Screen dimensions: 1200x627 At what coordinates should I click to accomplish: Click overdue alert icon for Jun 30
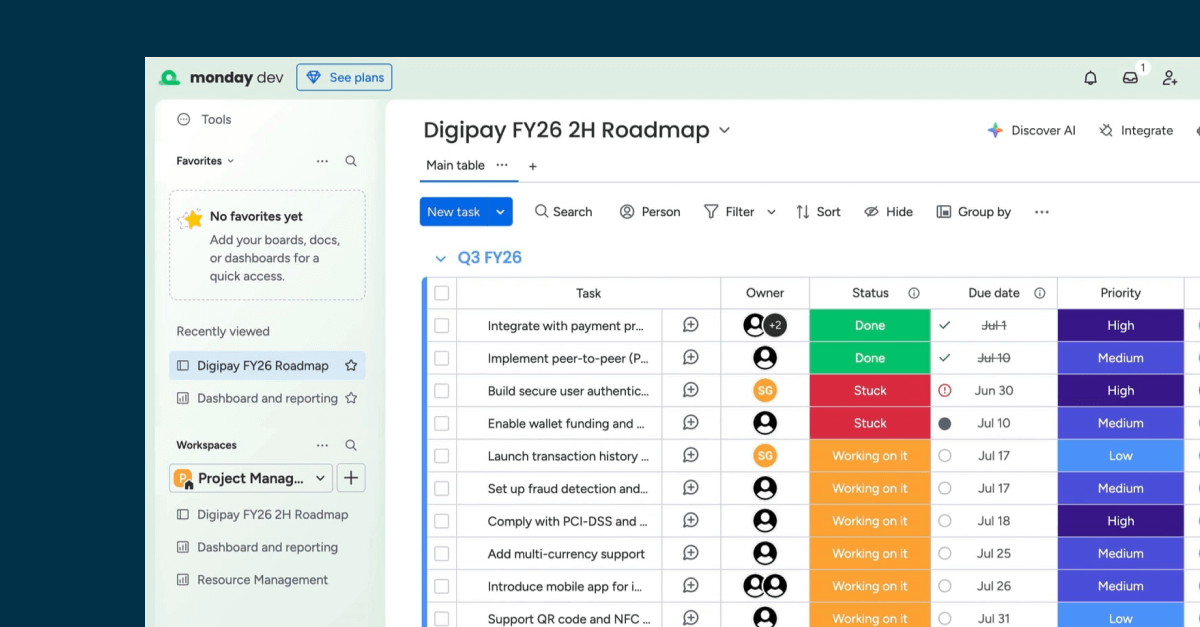945,391
